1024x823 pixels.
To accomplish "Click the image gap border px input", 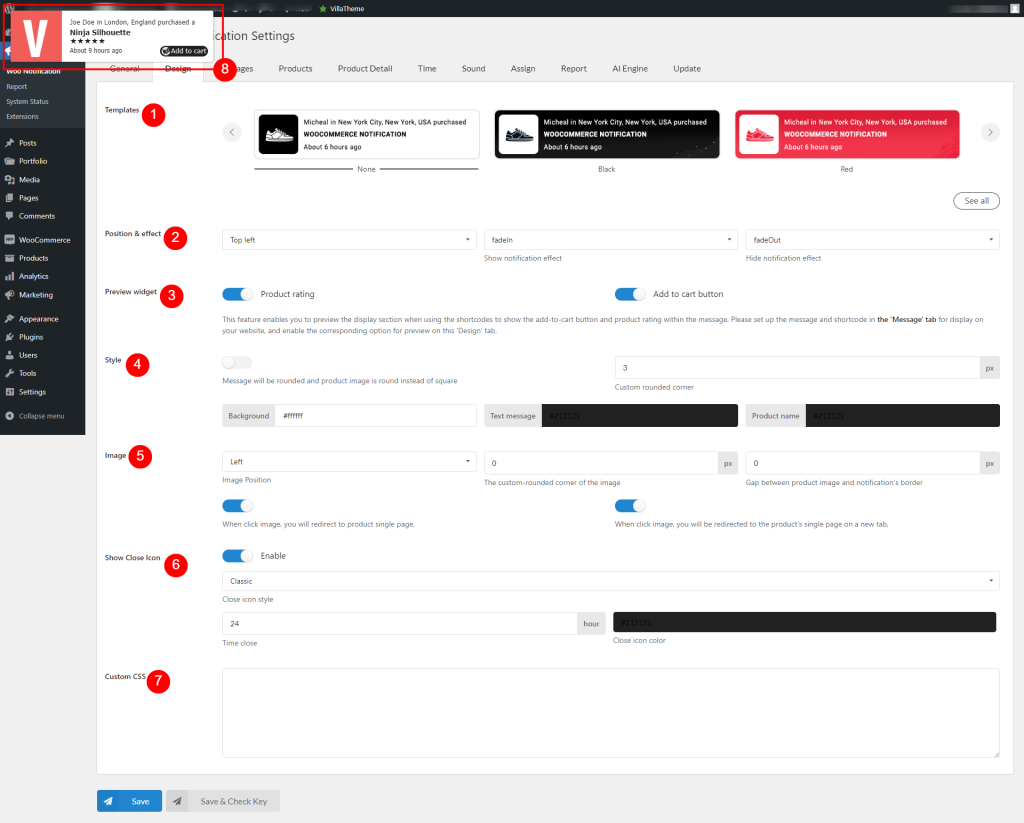I will [863, 463].
